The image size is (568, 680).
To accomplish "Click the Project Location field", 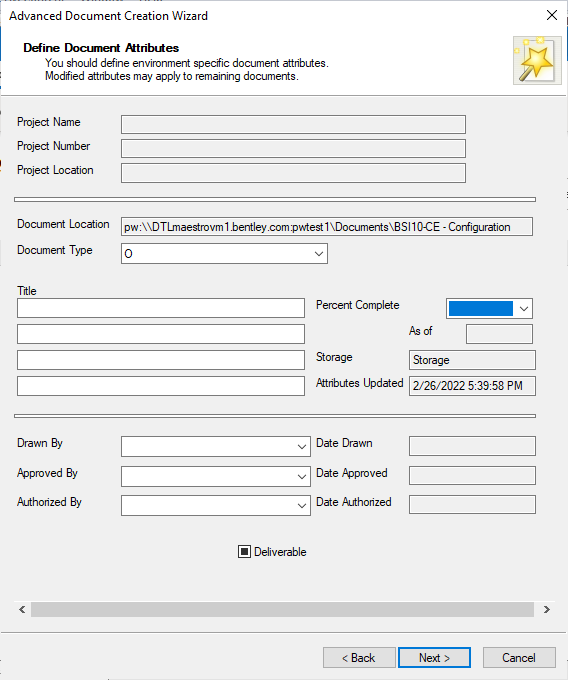I will [x=294, y=173].
